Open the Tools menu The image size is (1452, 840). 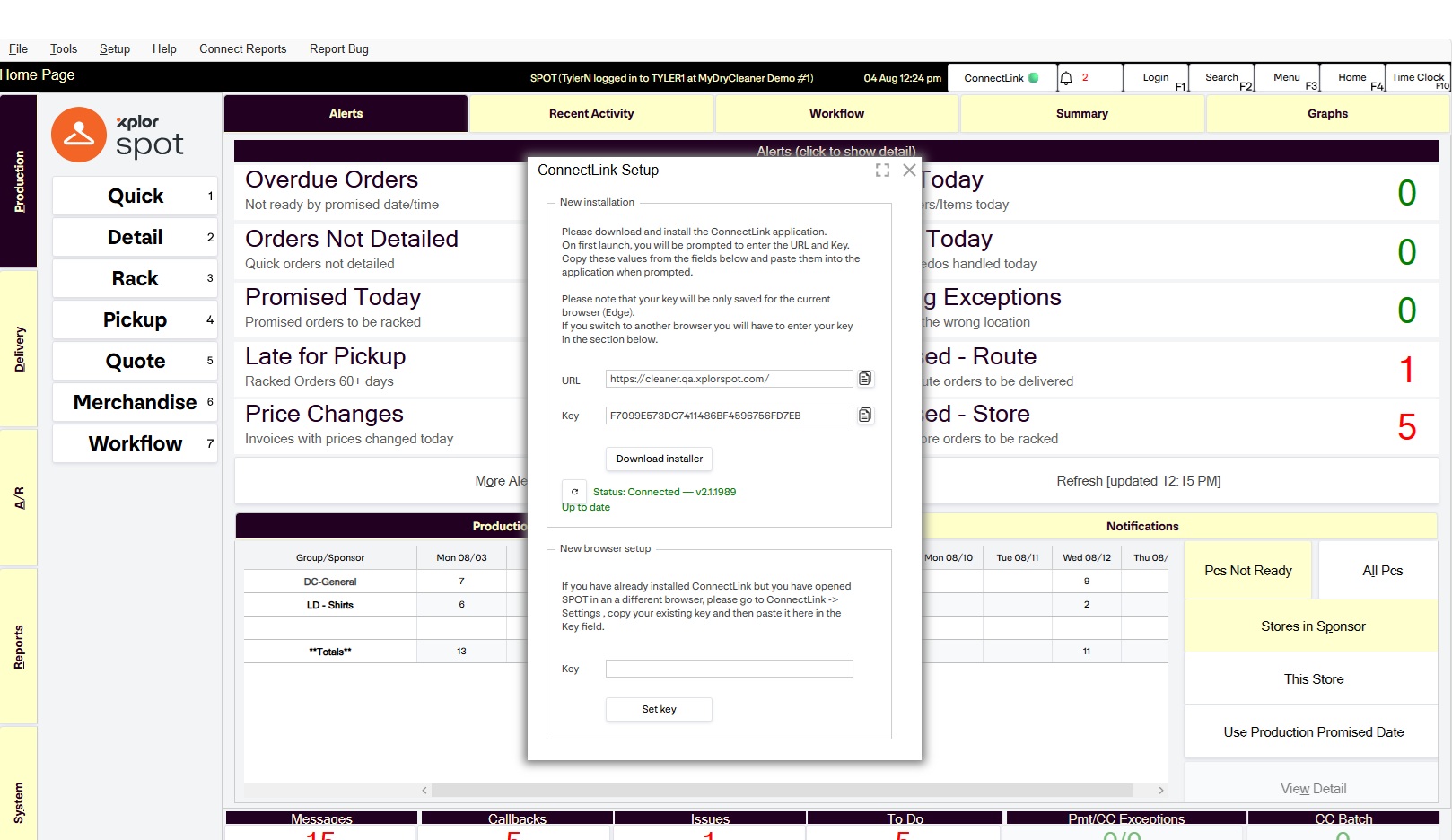[x=64, y=49]
